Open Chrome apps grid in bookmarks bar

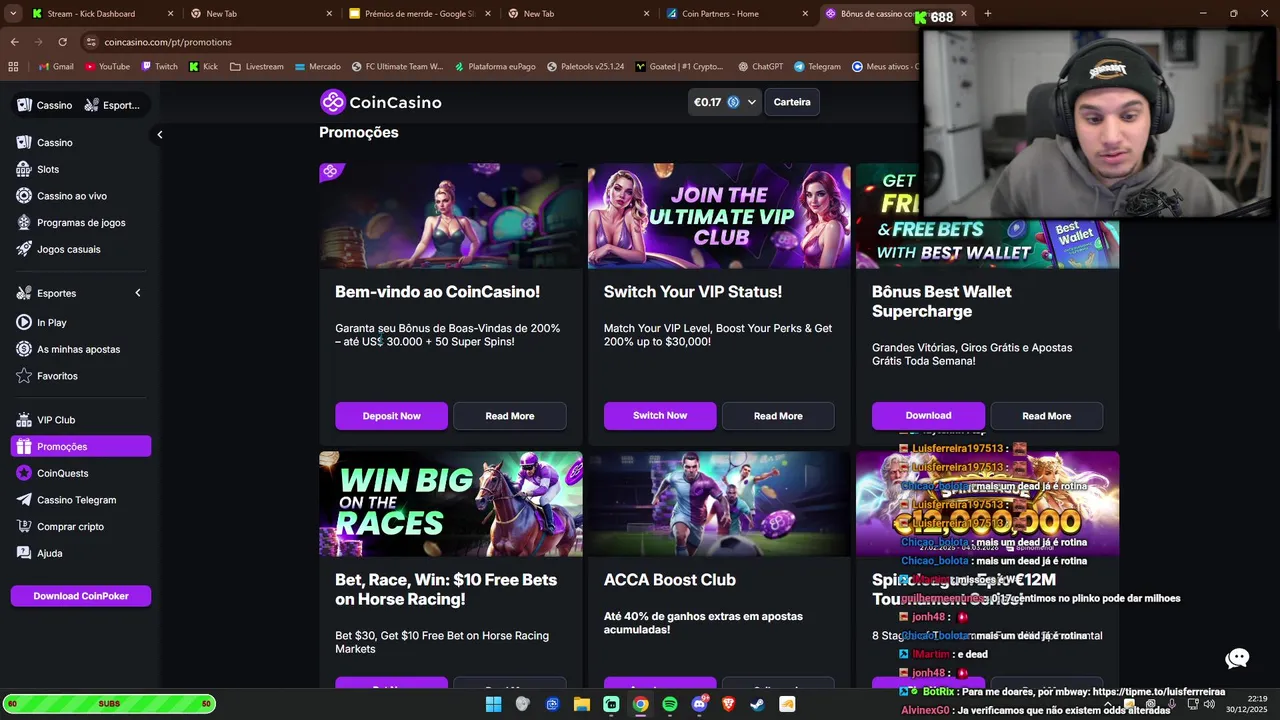(13, 67)
